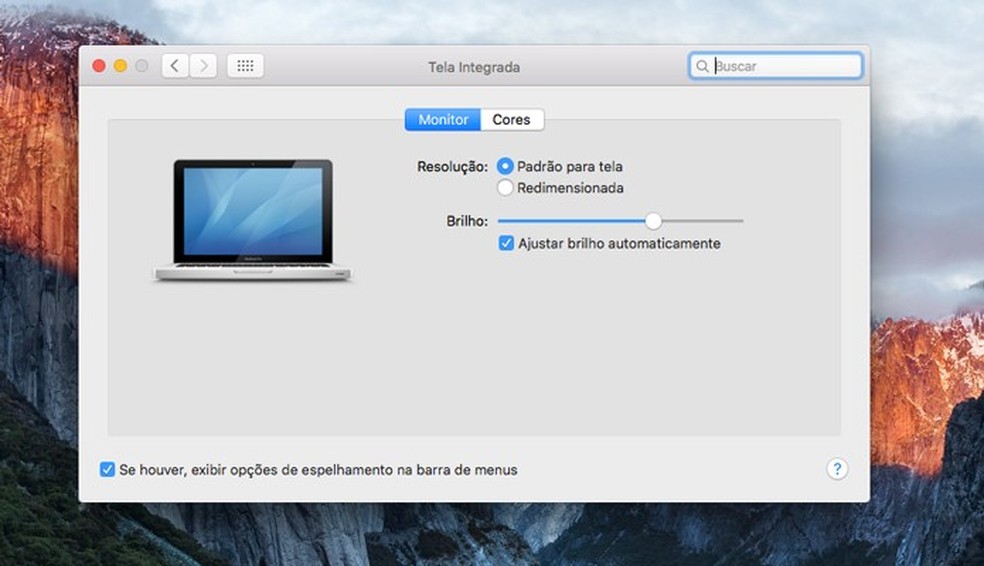Select the Monitor tab
This screenshot has width=984, height=566.
[443, 119]
